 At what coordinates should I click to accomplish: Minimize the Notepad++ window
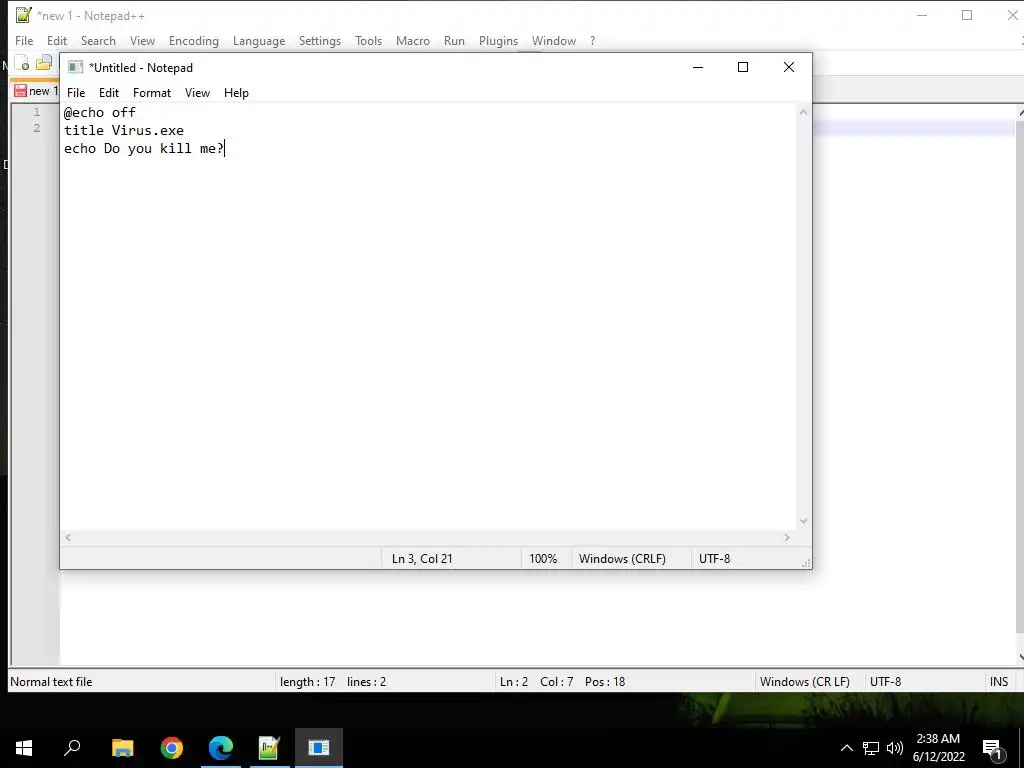pyautogui.click(x=922, y=15)
